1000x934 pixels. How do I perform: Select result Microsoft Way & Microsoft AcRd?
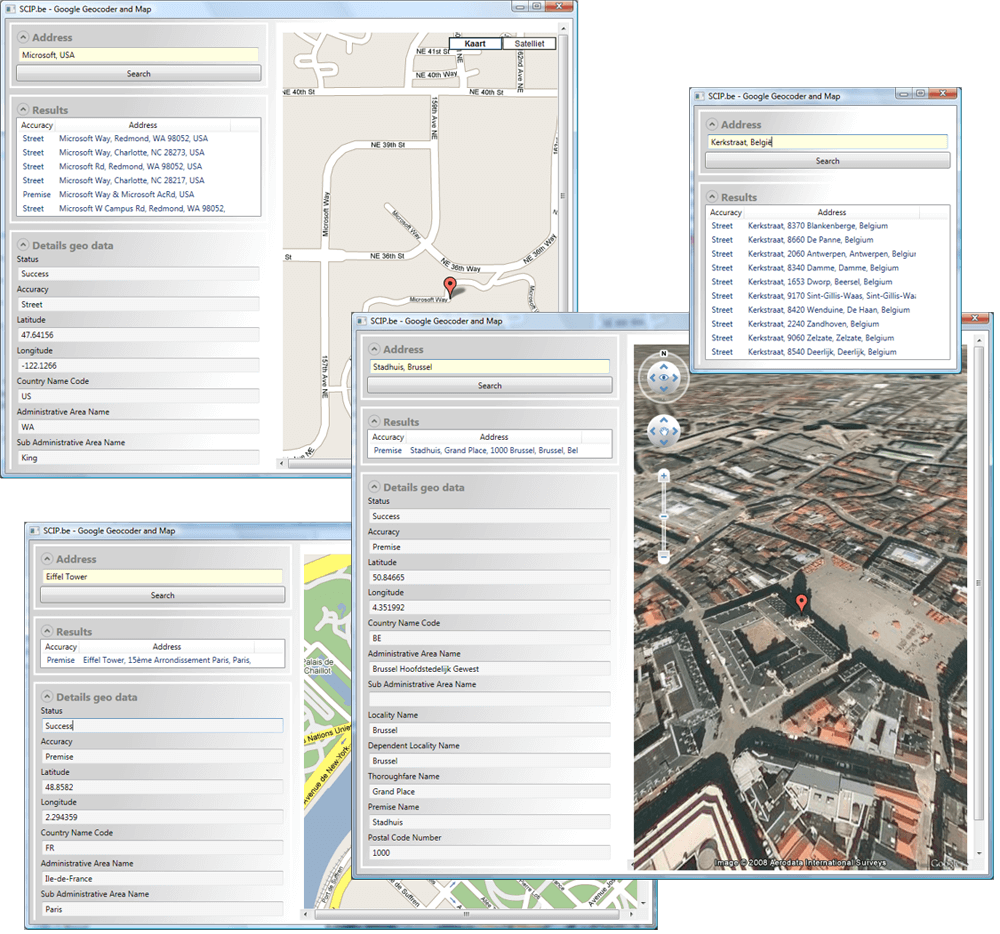pos(138,194)
